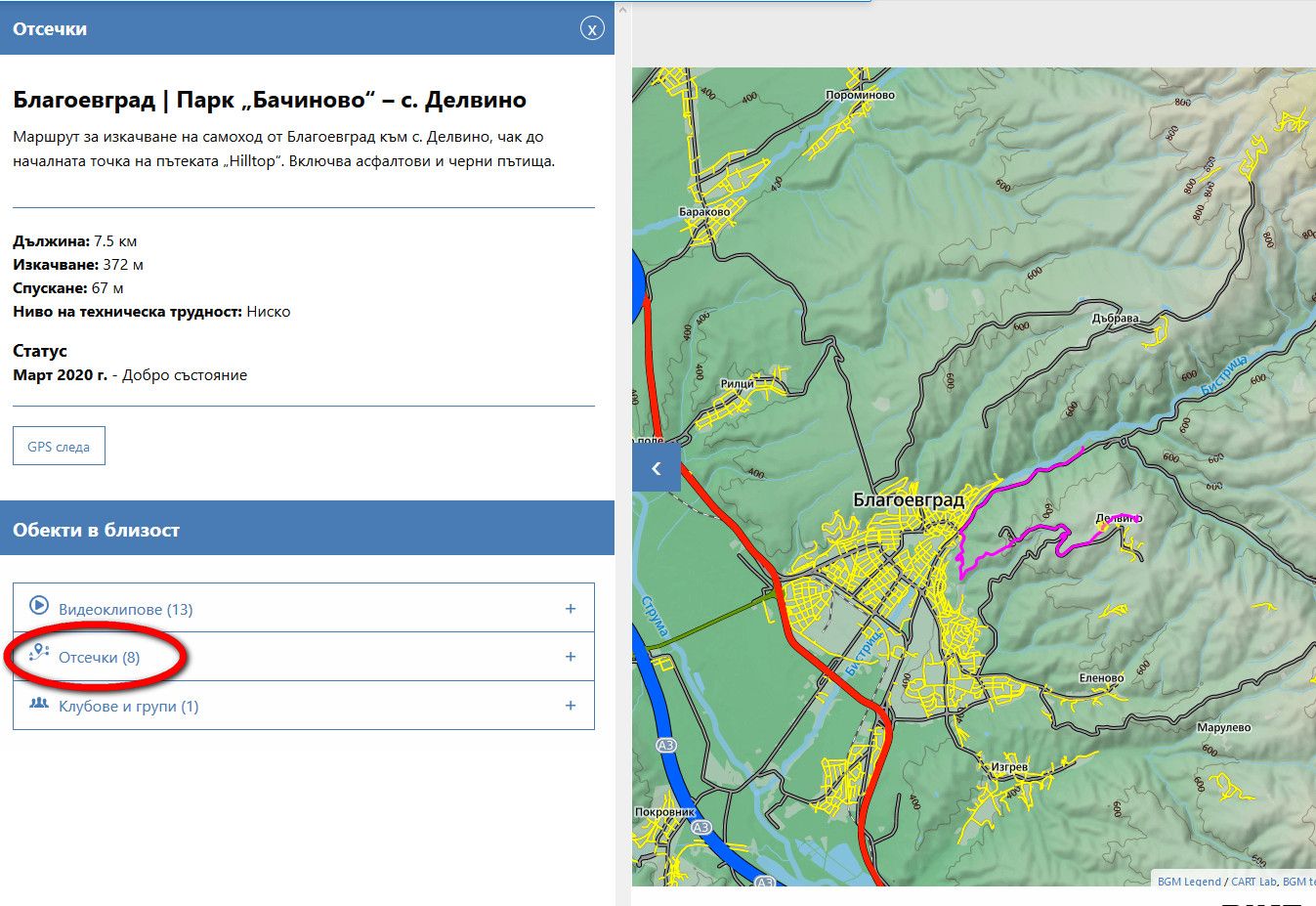1316x906 pixels.
Task: Open the CART Lab attribution link
Action: coord(1253,881)
